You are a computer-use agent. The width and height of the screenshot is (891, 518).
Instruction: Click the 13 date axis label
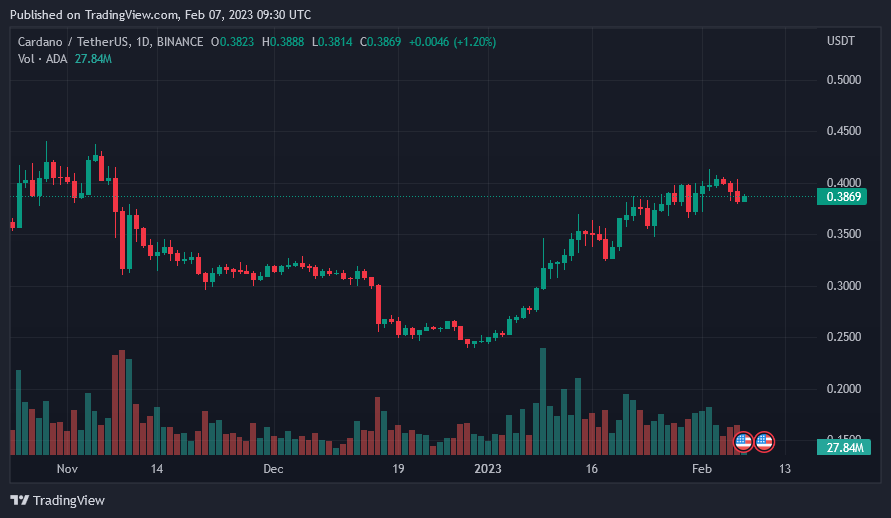tap(785, 469)
